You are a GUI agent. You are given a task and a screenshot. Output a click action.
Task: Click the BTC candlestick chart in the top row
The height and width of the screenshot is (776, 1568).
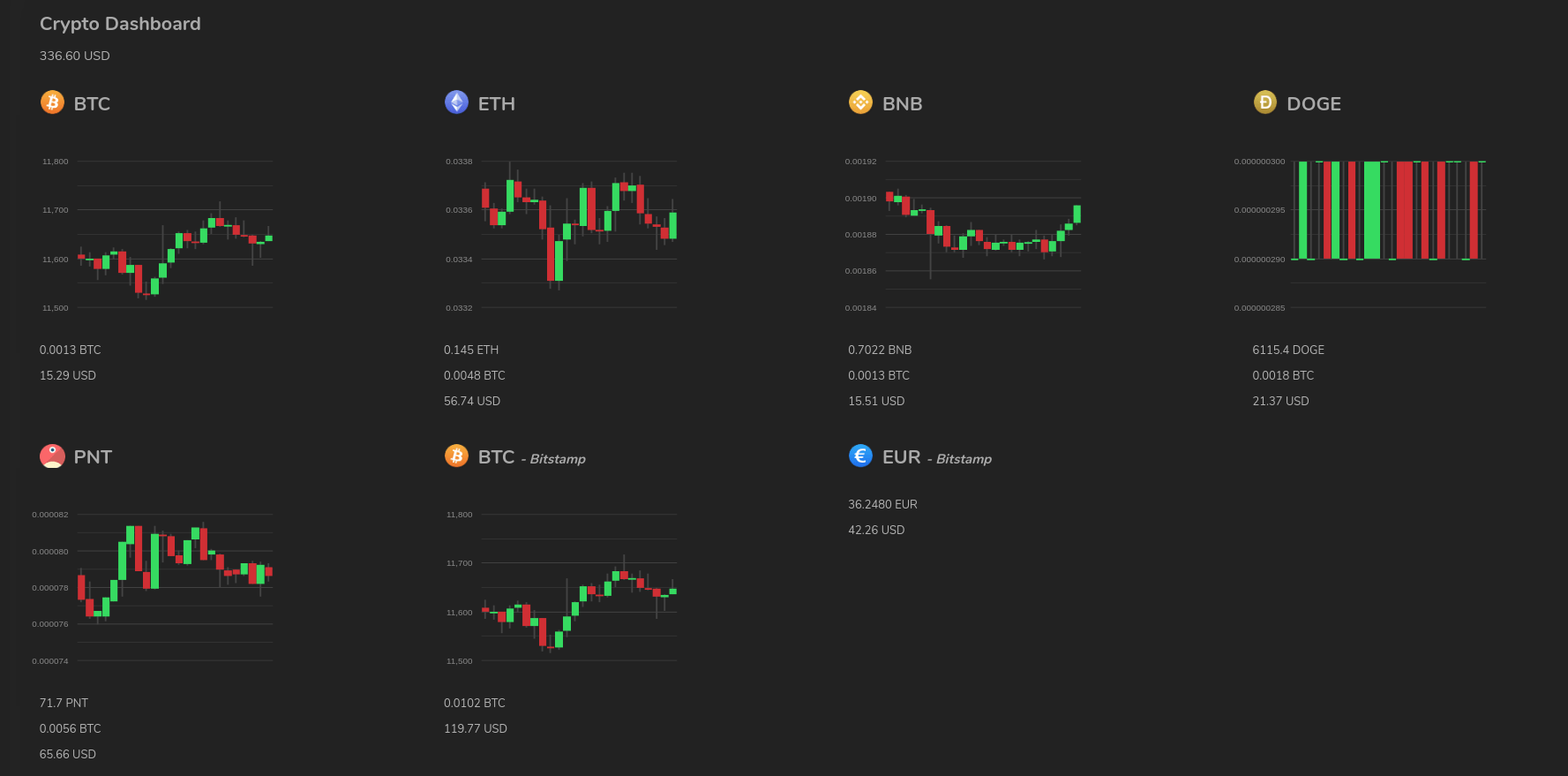tap(157, 235)
